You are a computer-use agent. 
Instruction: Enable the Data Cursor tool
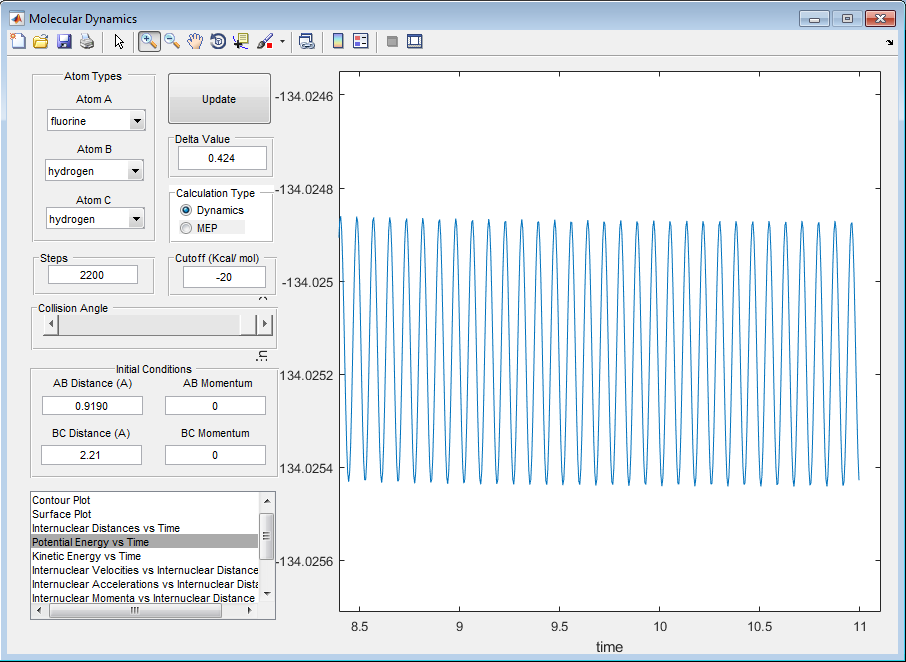[241, 41]
